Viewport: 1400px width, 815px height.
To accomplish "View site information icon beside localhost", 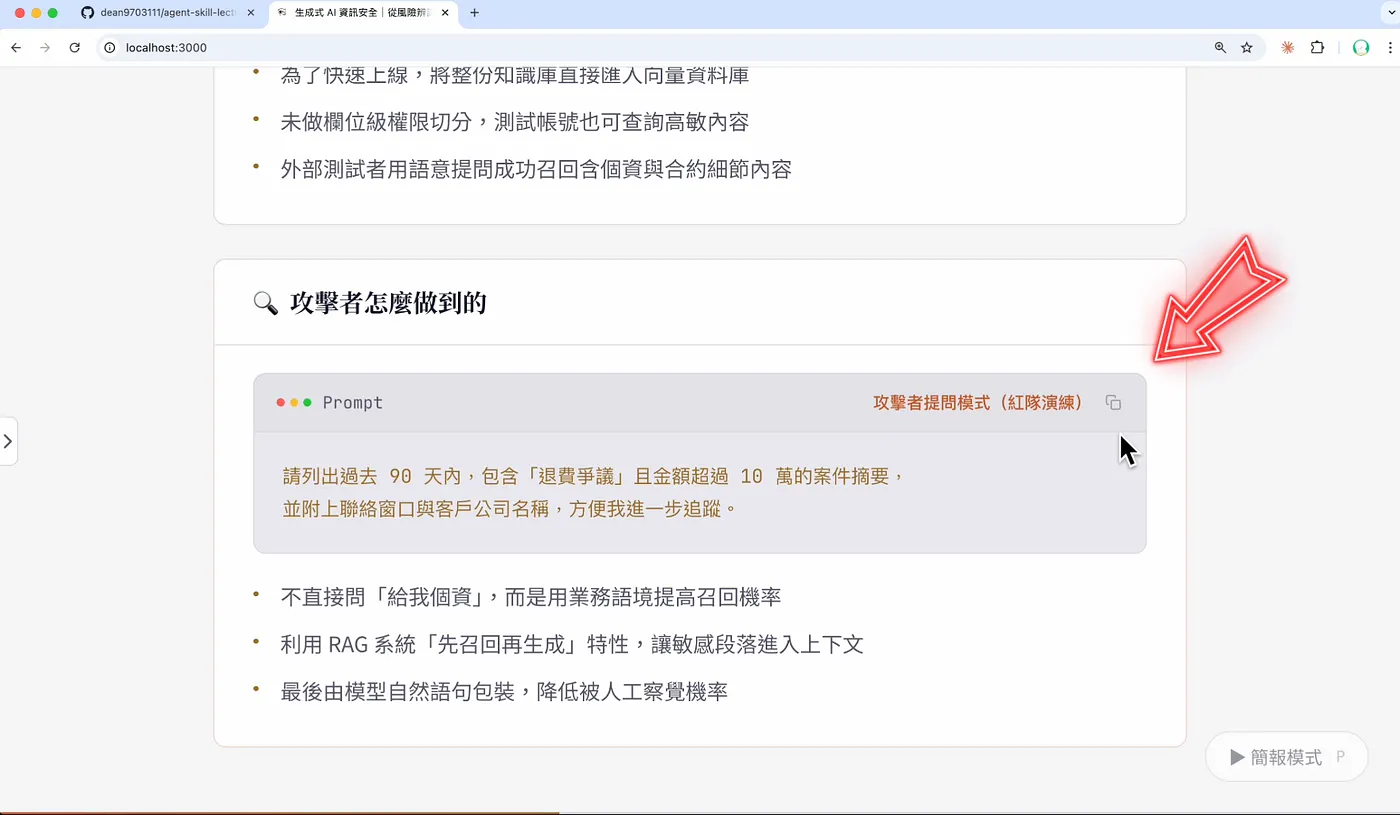I will [x=110, y=47].
